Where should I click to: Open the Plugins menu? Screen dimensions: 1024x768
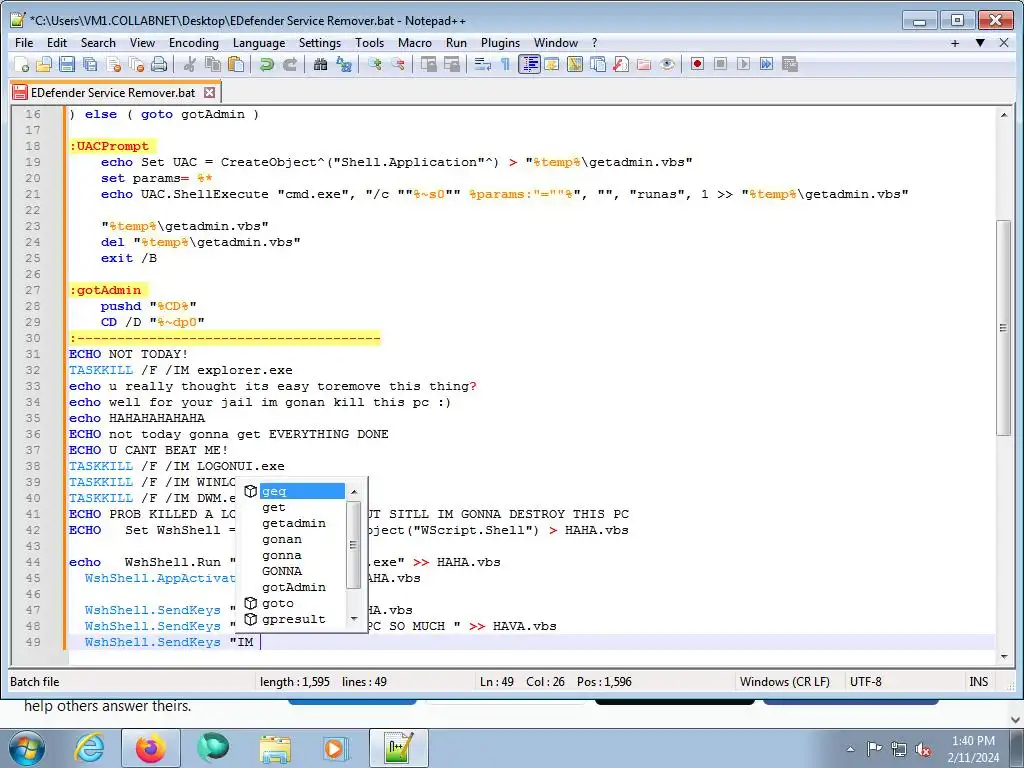click(x=500, y=42)
